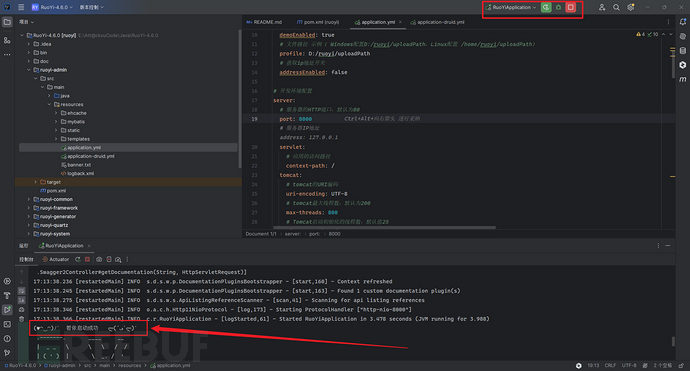
Task: Rerun icon in Run panel toolbar
Action: [78, 259]
